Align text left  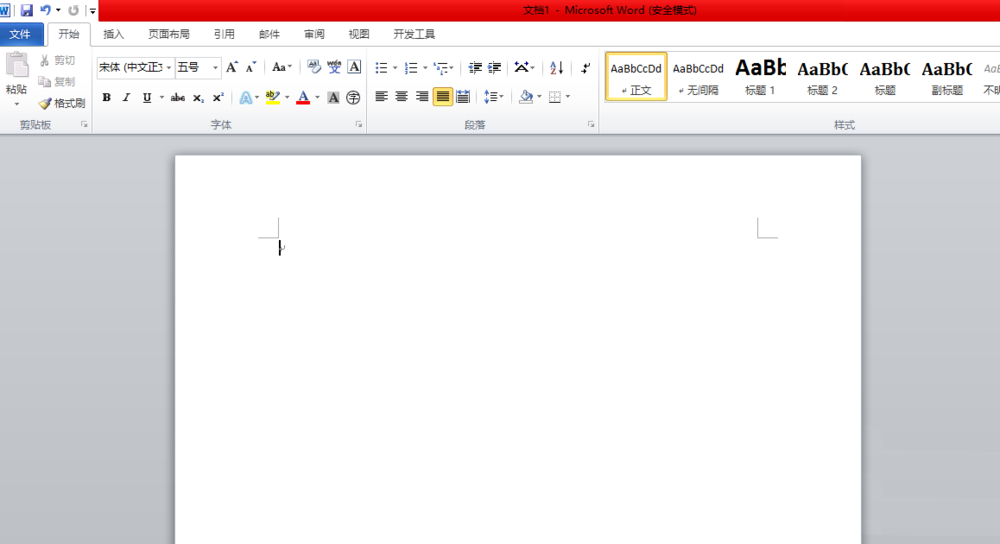point(381,97)
